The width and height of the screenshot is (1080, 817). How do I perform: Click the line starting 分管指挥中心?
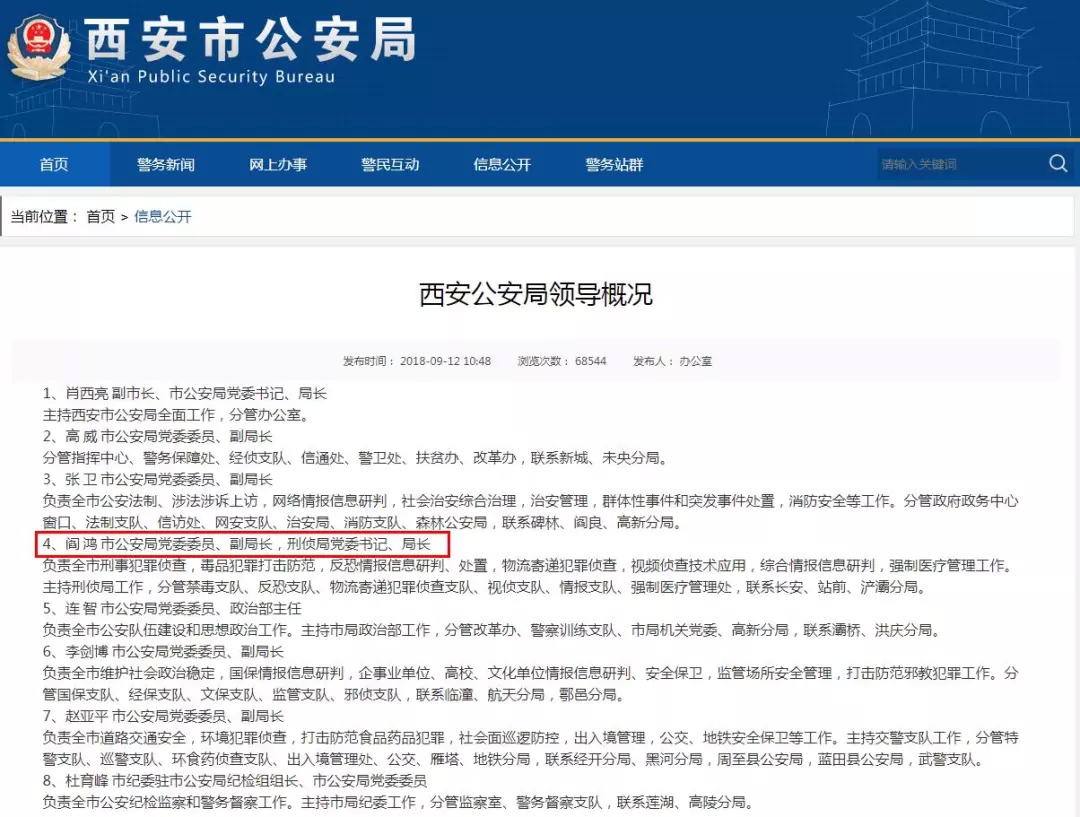pos(355,457)
